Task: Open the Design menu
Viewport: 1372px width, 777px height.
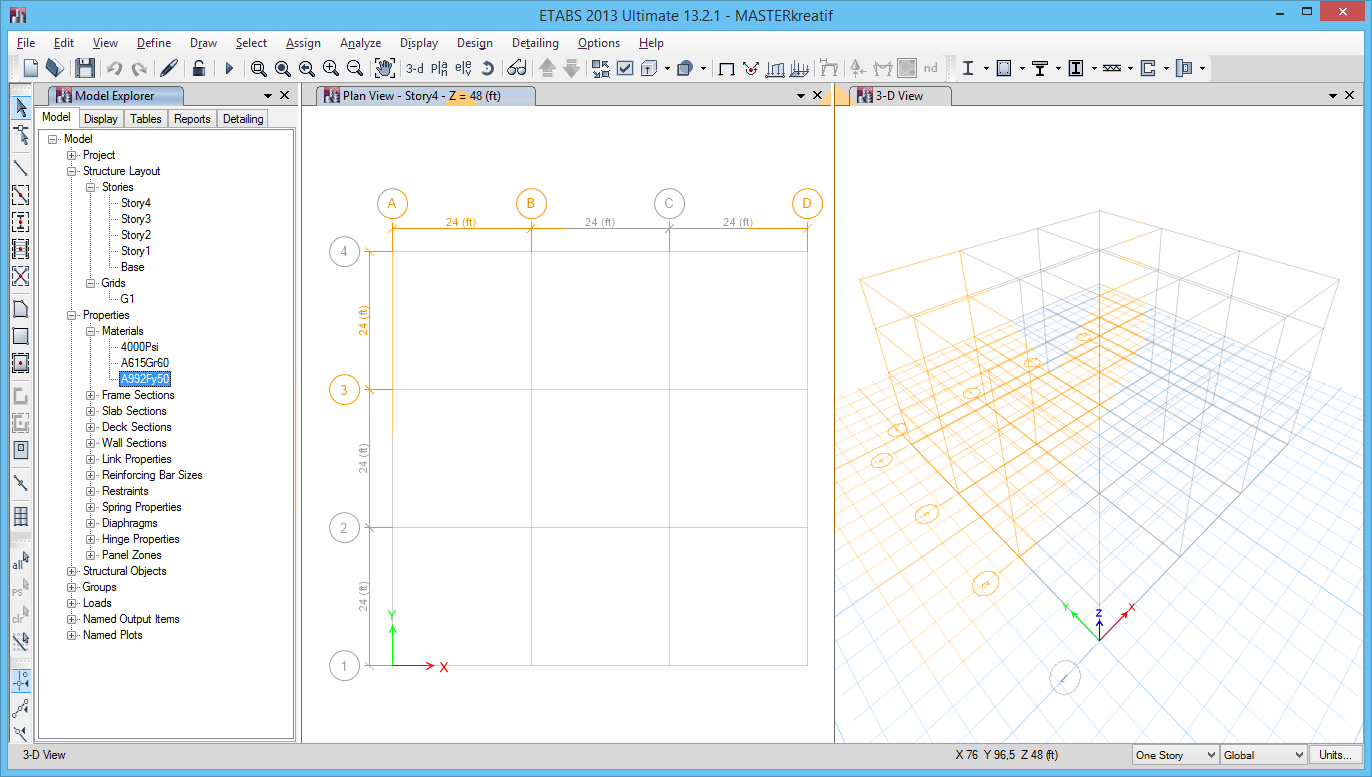Action: pos(475,43)
